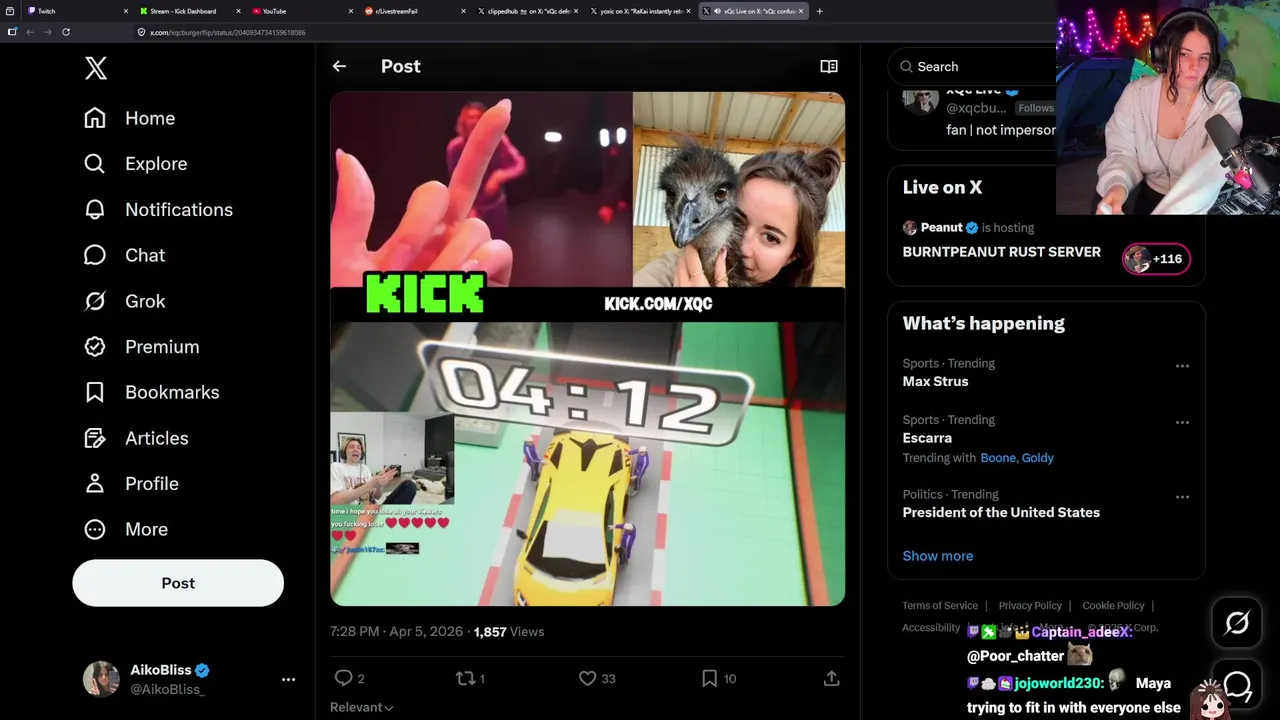Click the browser back arrow
1280x720 pixels.
tap(30, 32)
